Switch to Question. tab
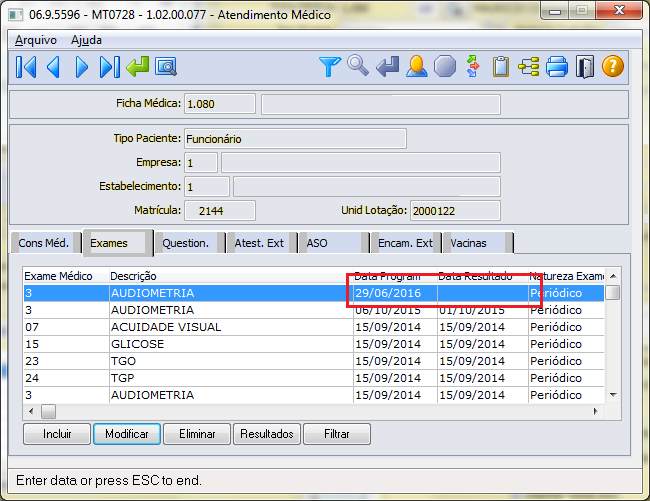 190,243
